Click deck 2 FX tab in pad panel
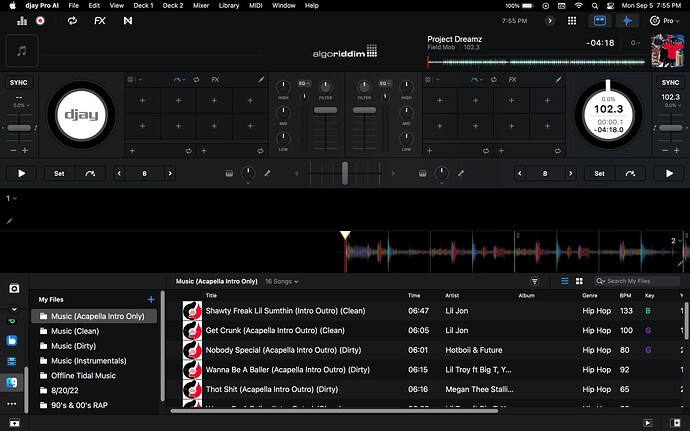This screenshot has width=690, height=431. point(513,80)
